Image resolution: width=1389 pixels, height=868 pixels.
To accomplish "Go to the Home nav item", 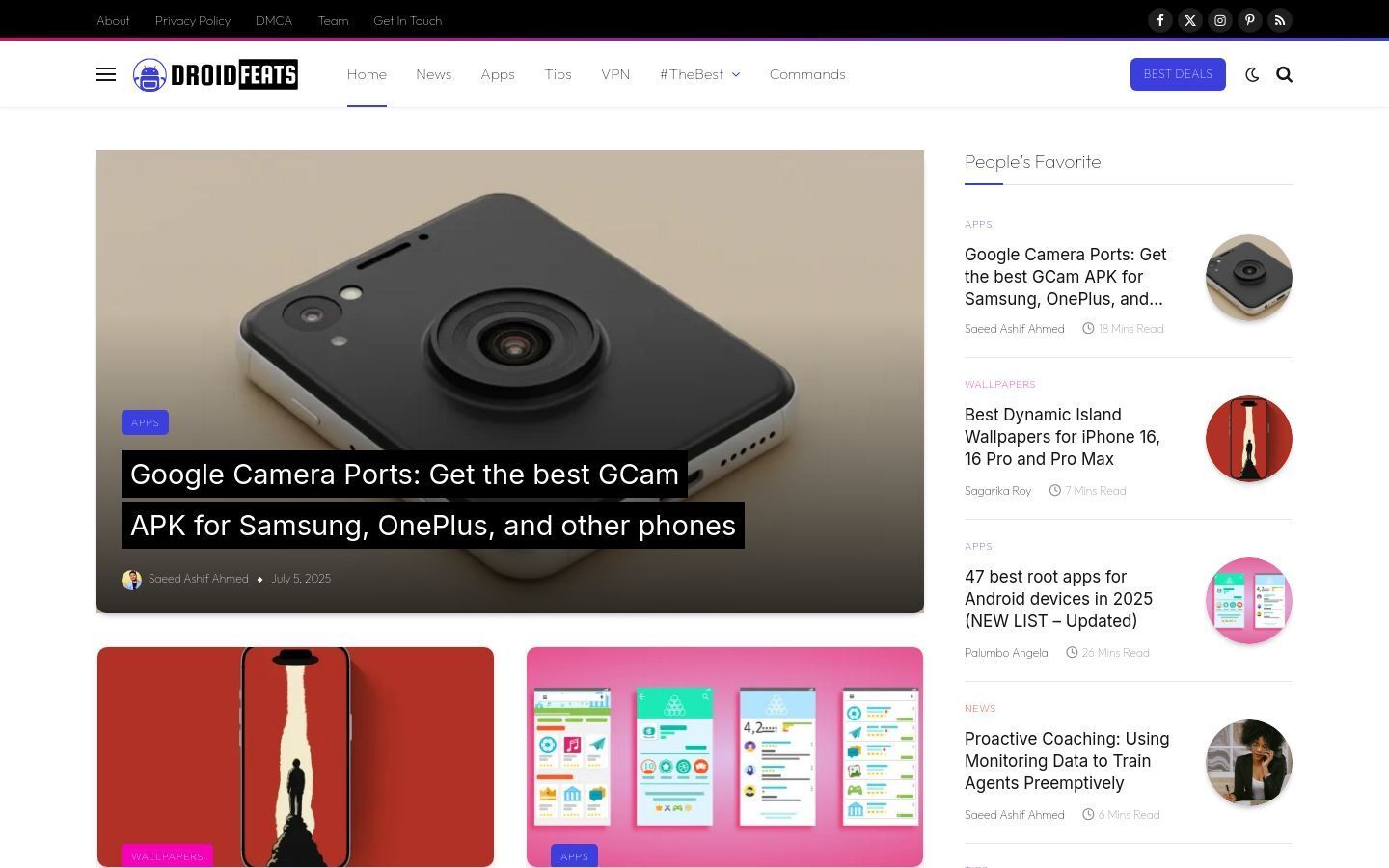I will pyautogui.click(x=367, y=74).
